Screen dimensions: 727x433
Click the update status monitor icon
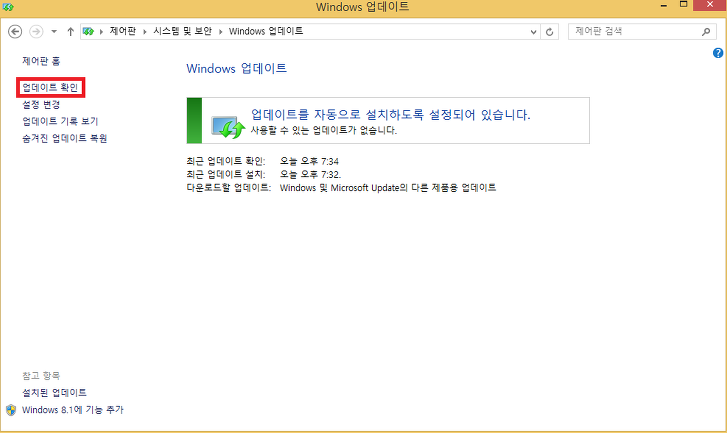(x=227, y=127)
